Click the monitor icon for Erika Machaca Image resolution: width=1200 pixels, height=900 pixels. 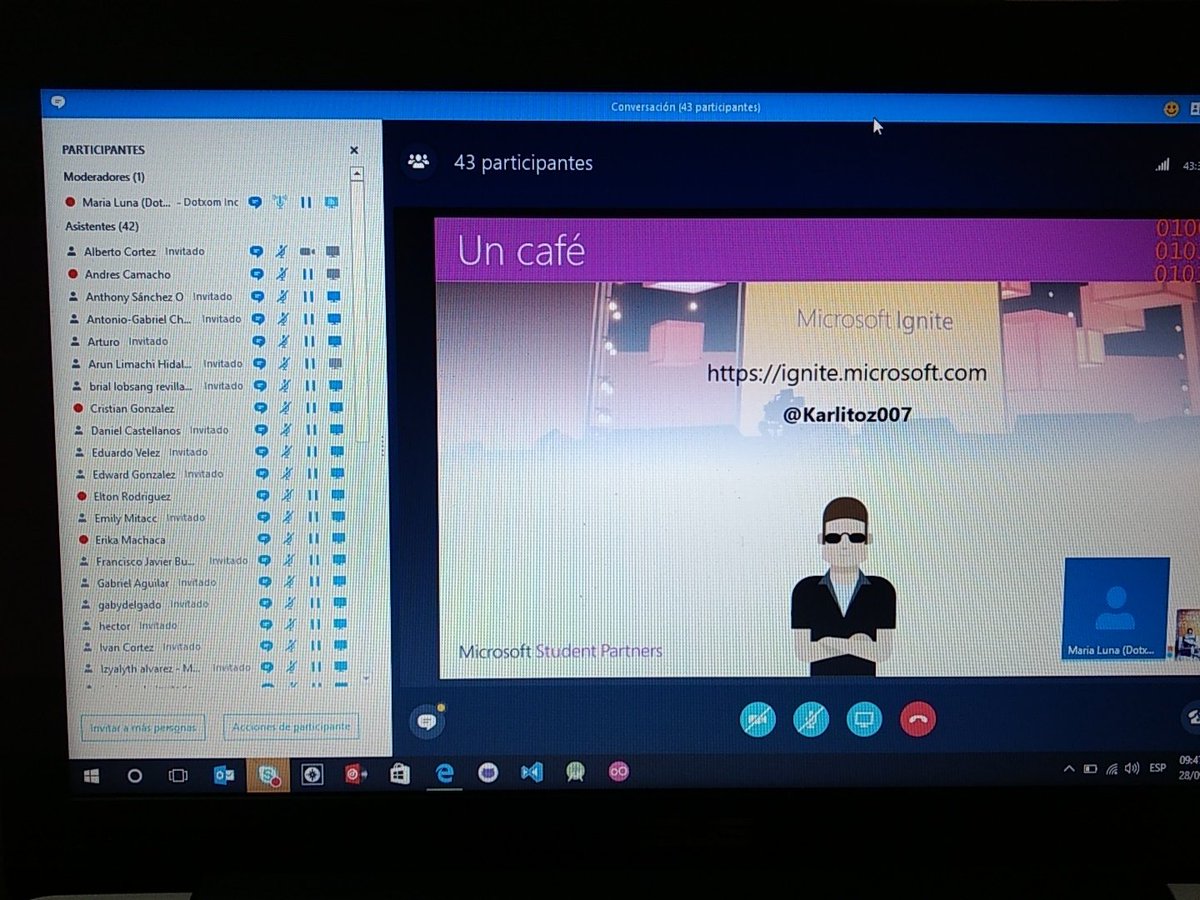pos(338,540)
